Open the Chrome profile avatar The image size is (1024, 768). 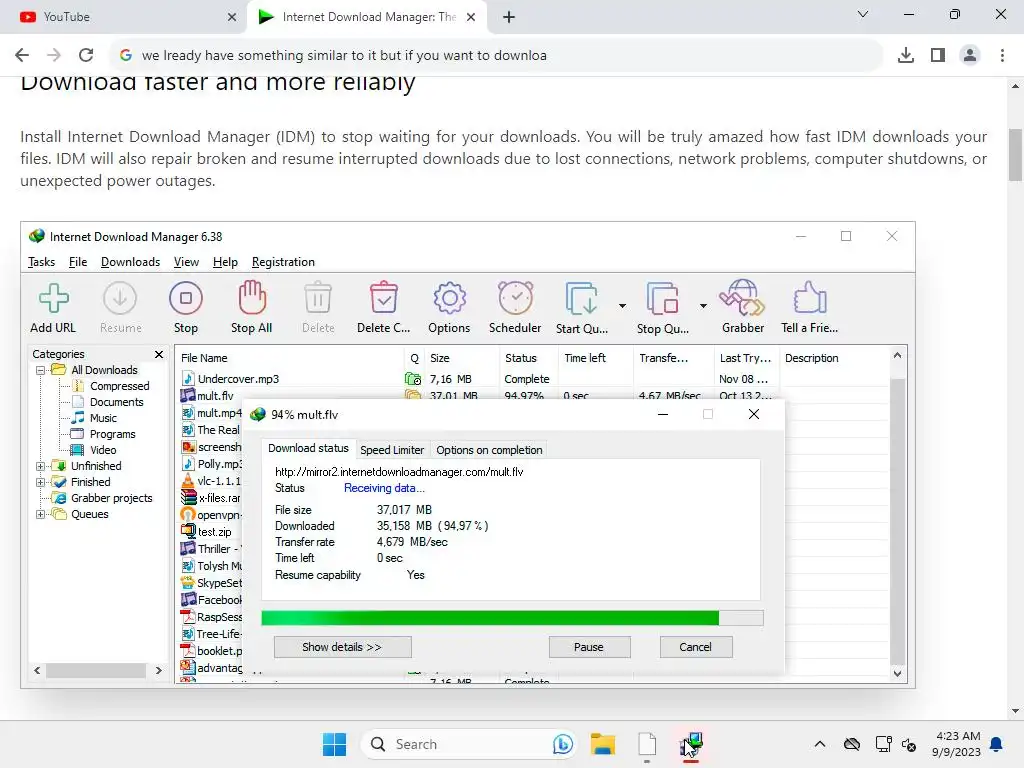(970, 56)
